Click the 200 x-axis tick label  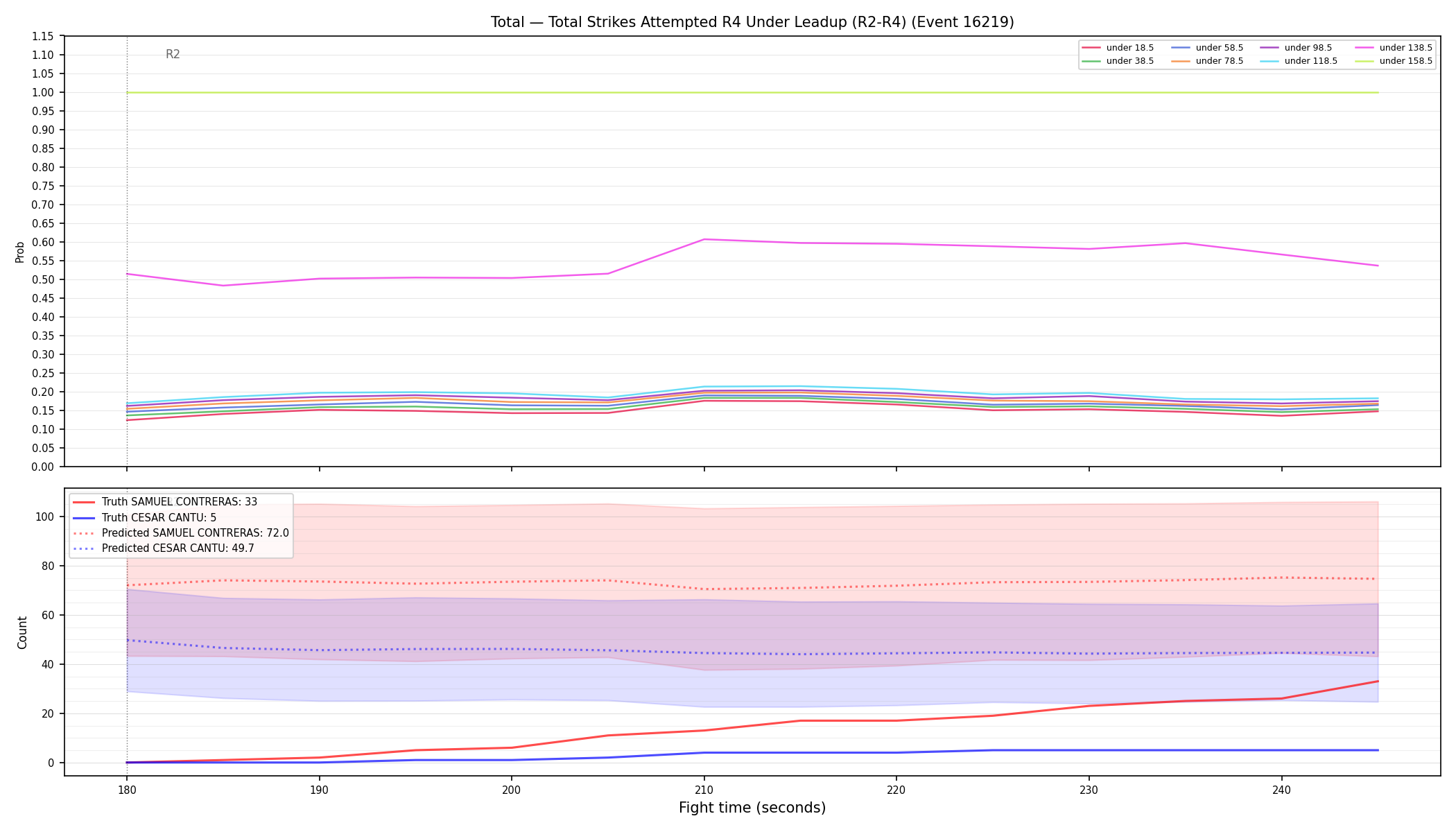pos(511,789)
